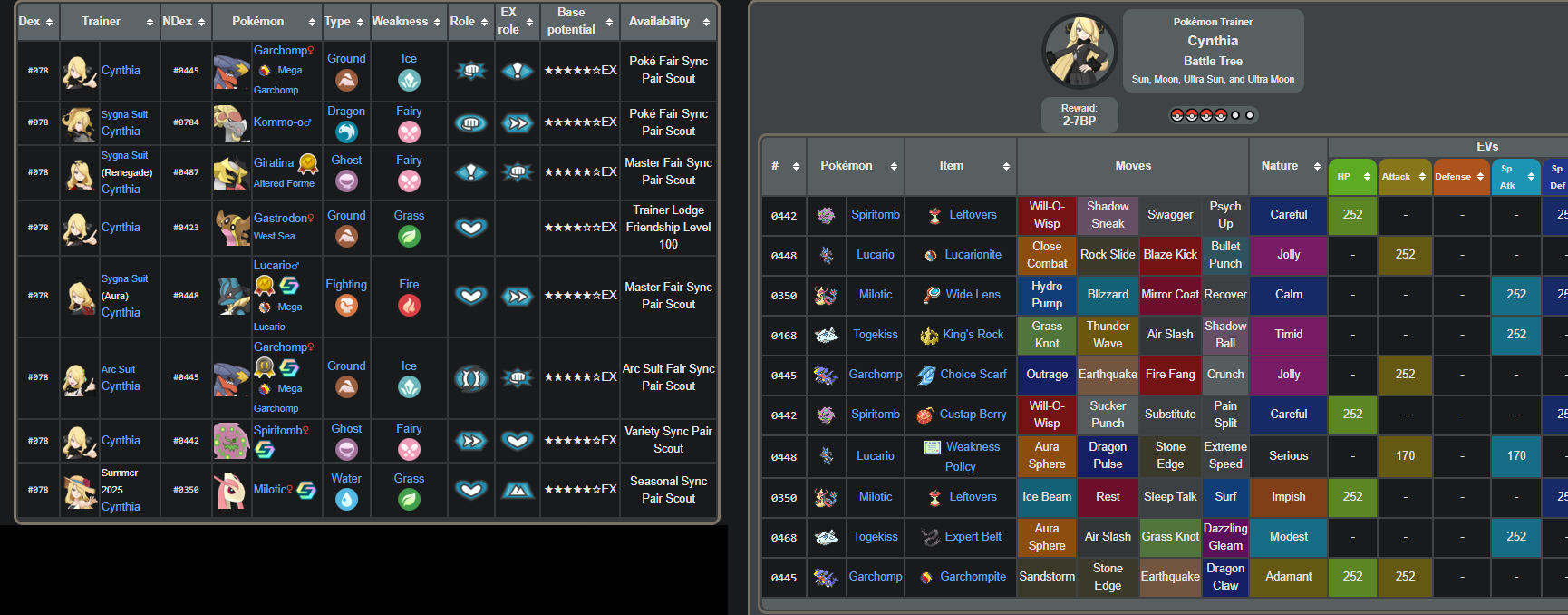1568x615 pixels.
Task: Click the Custap Berry item icon
Action: [x=925, y=415]
